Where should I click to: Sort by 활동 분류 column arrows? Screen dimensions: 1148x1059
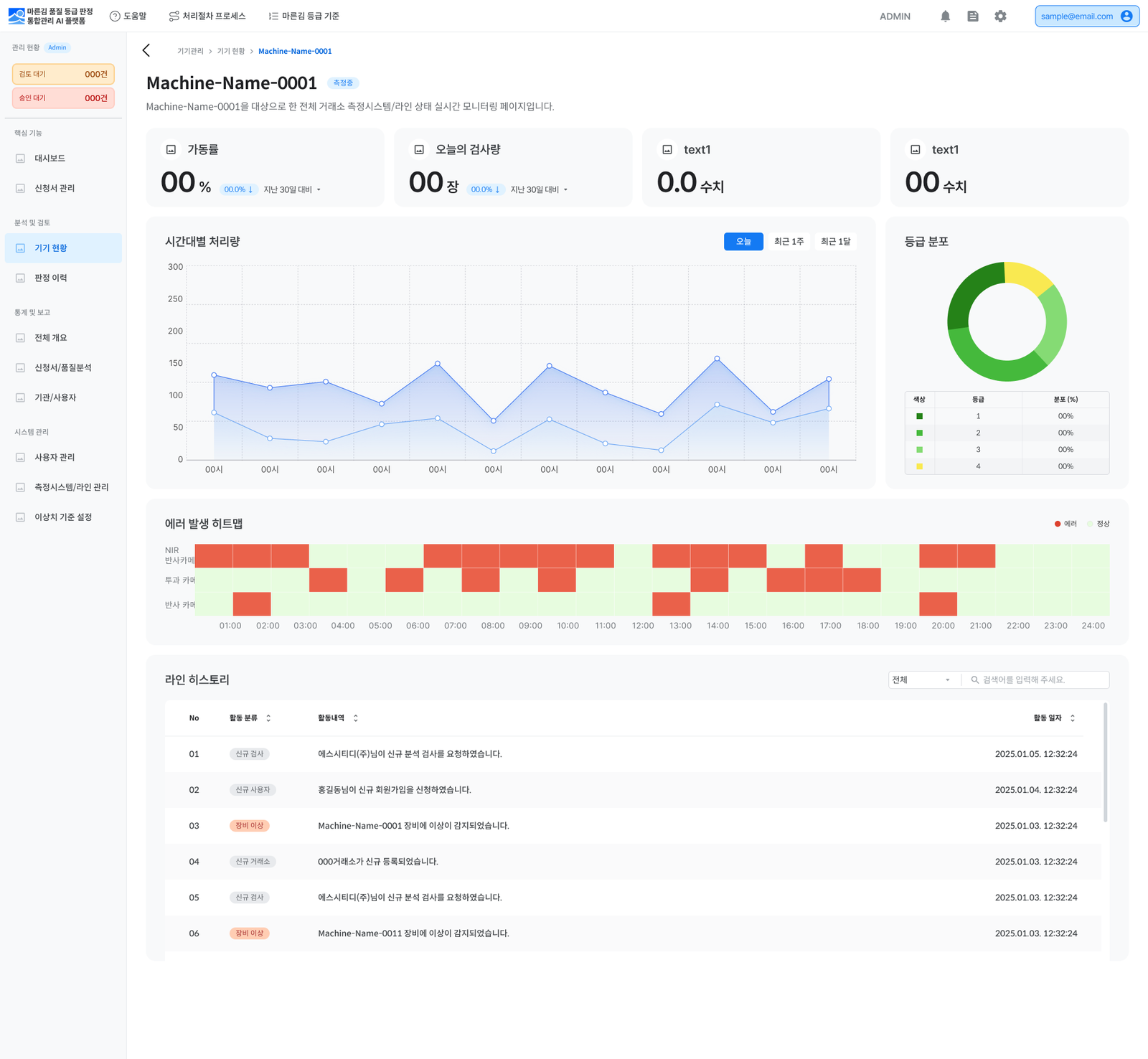tap(268, 718)
